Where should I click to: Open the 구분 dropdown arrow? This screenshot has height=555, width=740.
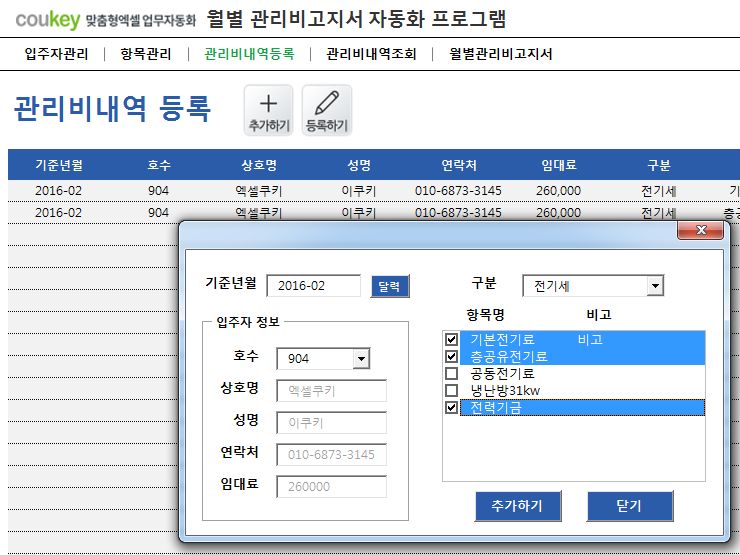(655, 286)
